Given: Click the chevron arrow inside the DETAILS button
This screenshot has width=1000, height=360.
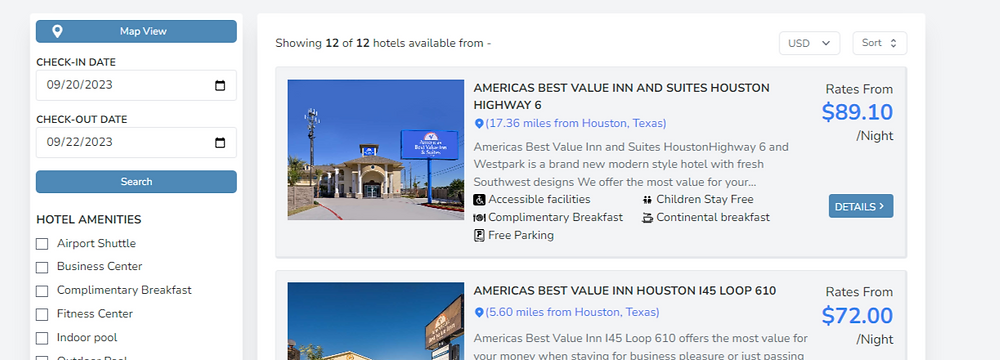Looking at the screenshot, I should (x=881, y=206).
